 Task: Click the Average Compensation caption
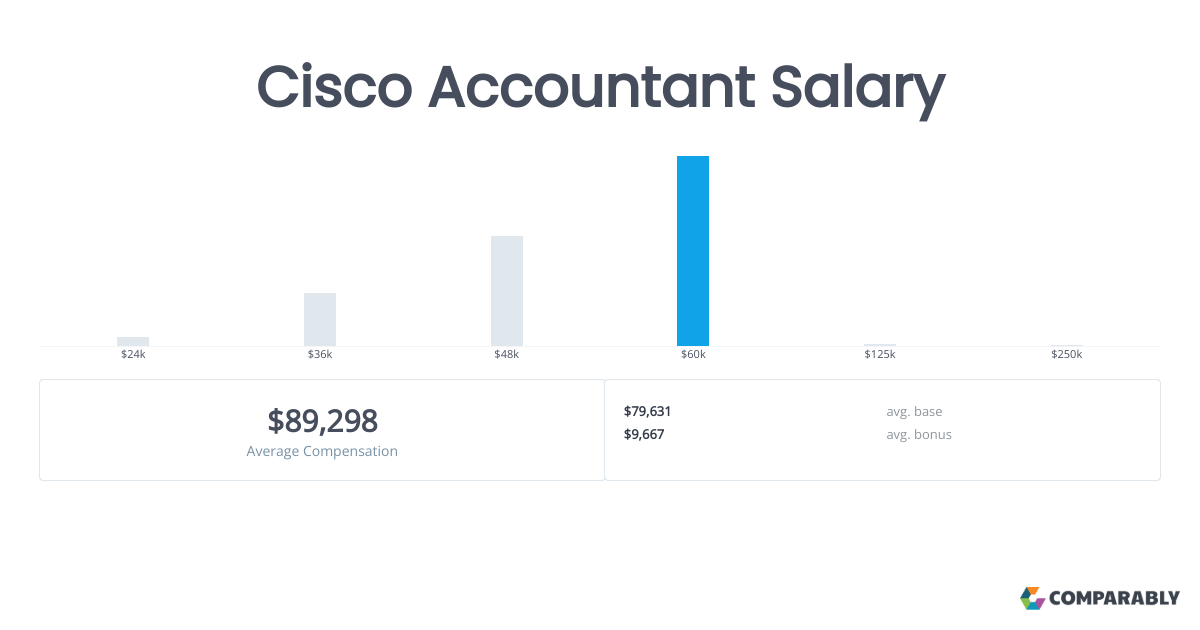tap(322, 451)
